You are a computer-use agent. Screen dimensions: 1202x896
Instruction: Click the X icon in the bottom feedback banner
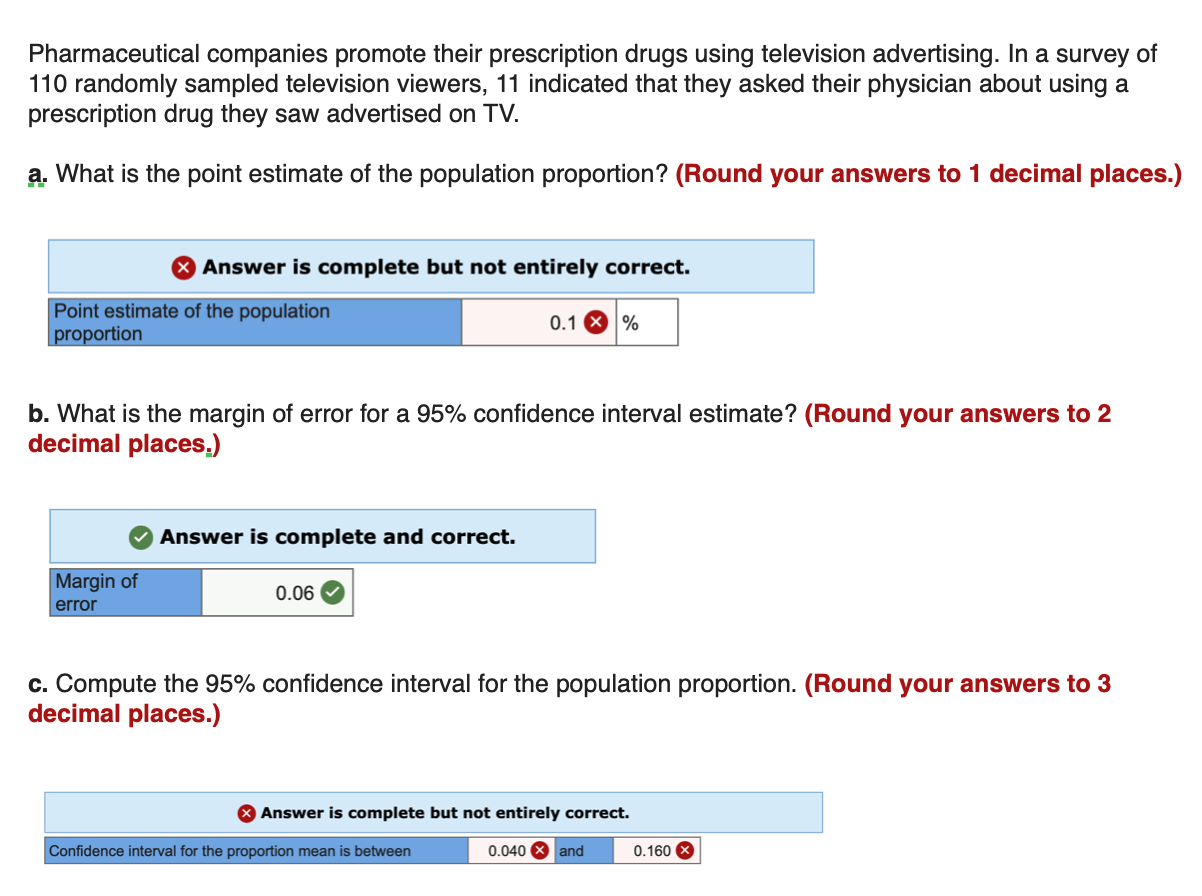[x=246, y=812]
